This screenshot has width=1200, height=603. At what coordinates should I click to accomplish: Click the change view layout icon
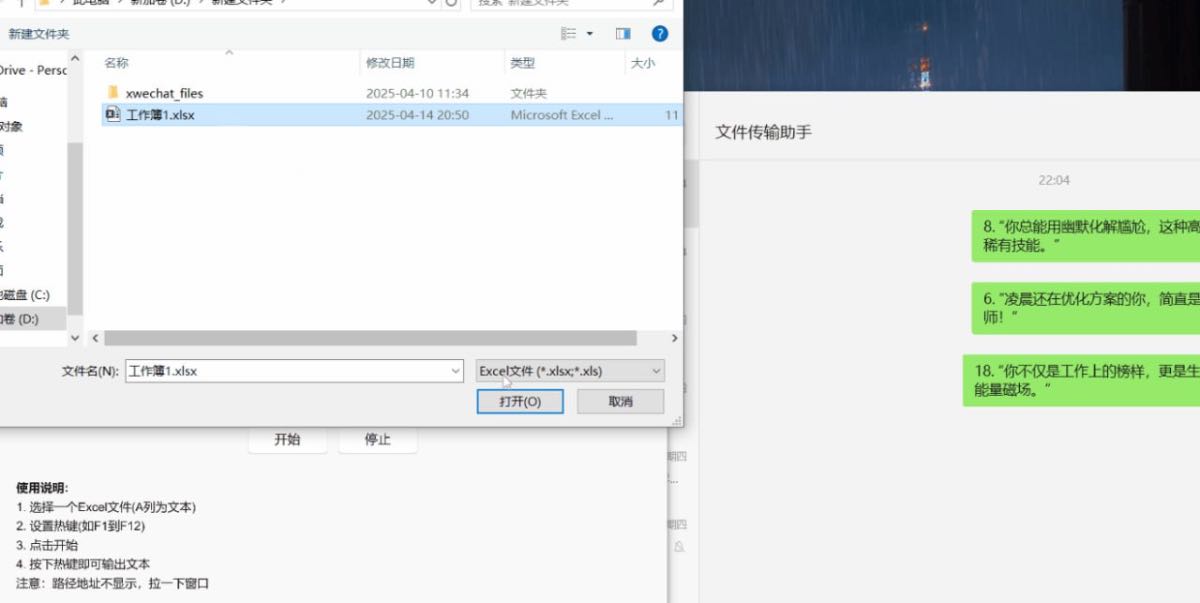569,34
